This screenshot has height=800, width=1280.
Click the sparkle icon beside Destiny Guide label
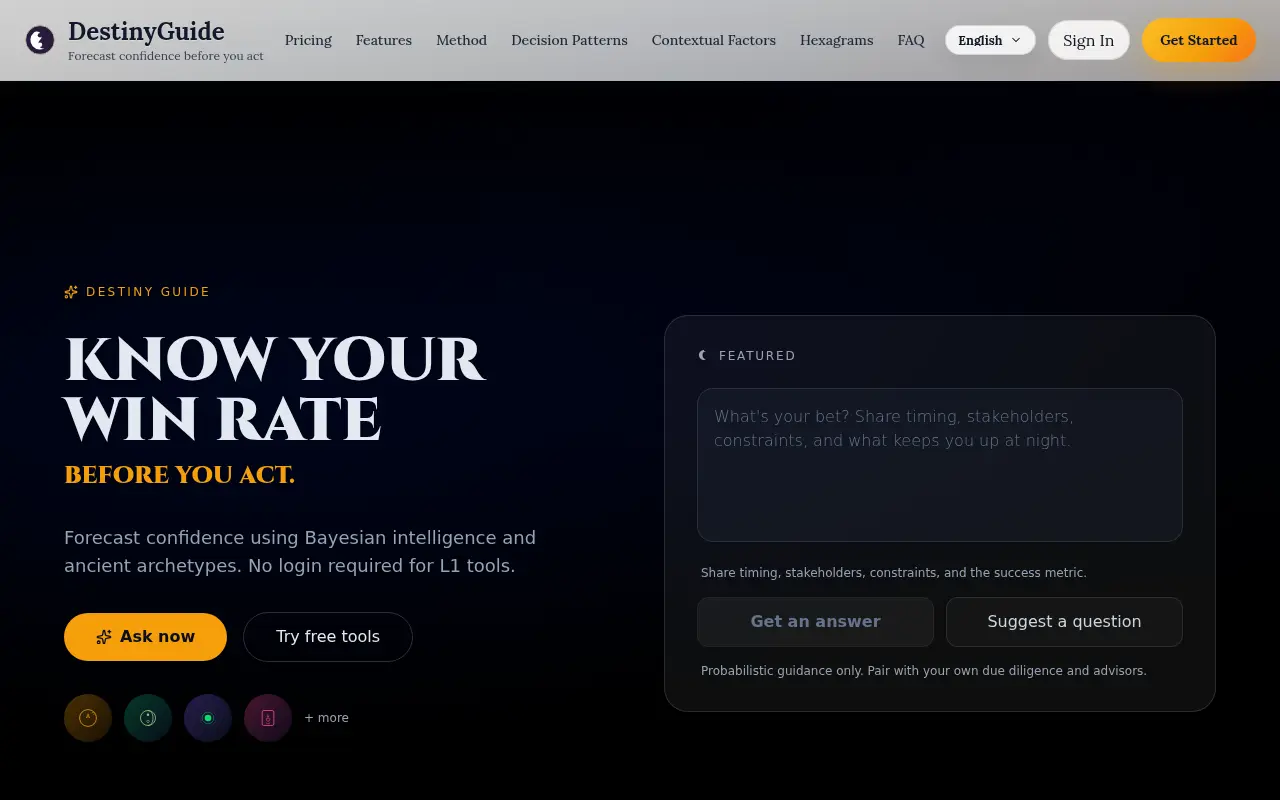coord(71,292)
